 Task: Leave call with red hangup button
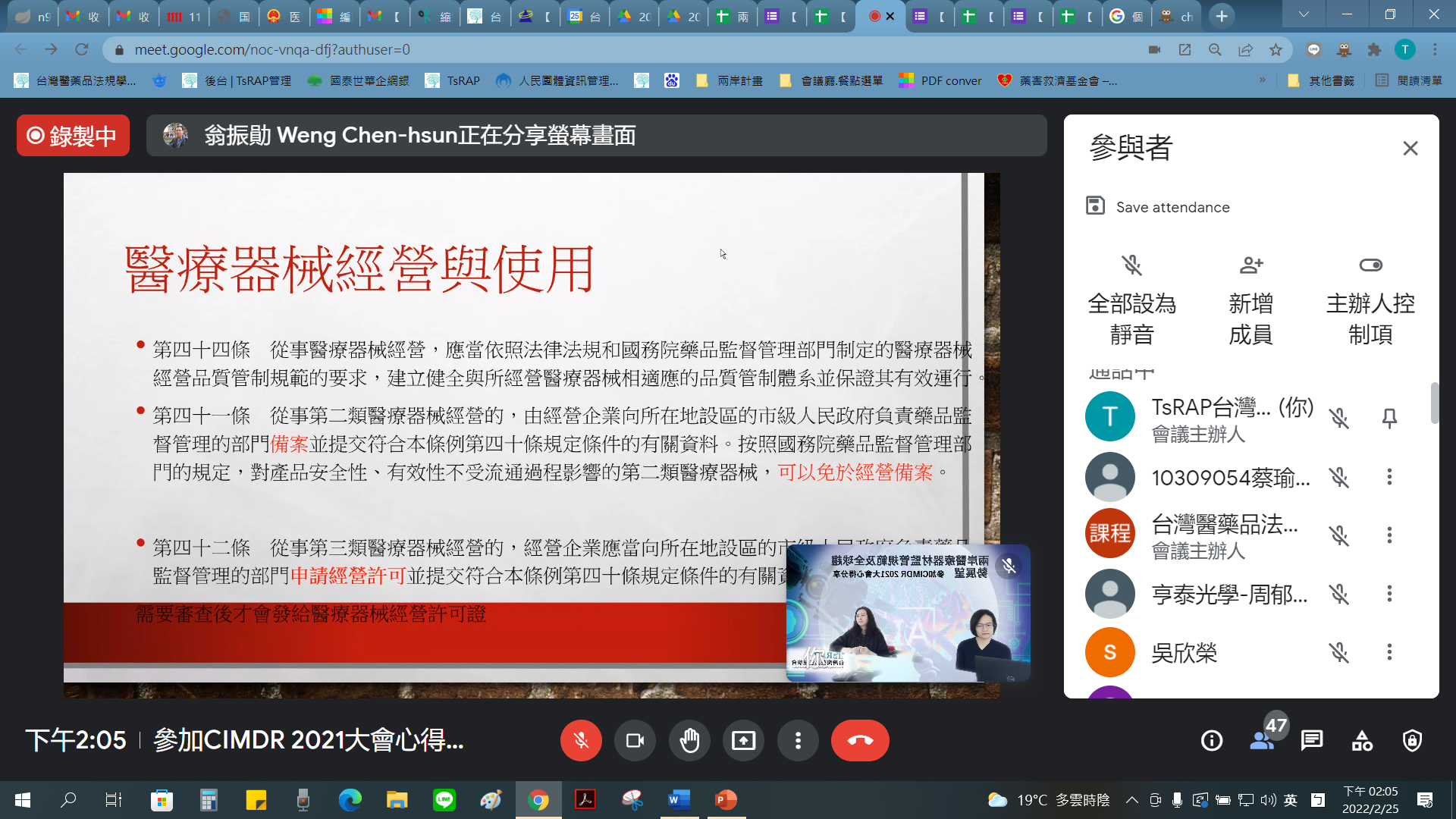coord(860,740)
